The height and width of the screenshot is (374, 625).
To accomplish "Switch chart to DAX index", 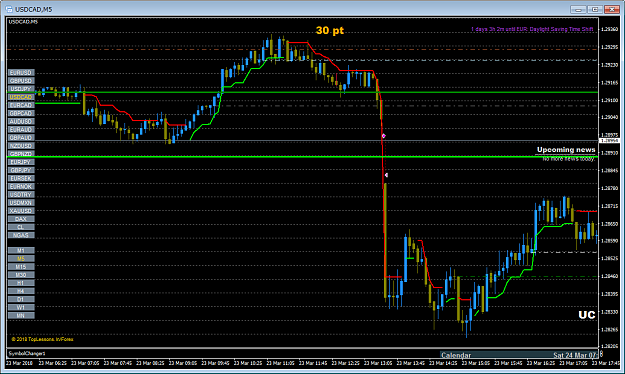I will coord(21,219).
